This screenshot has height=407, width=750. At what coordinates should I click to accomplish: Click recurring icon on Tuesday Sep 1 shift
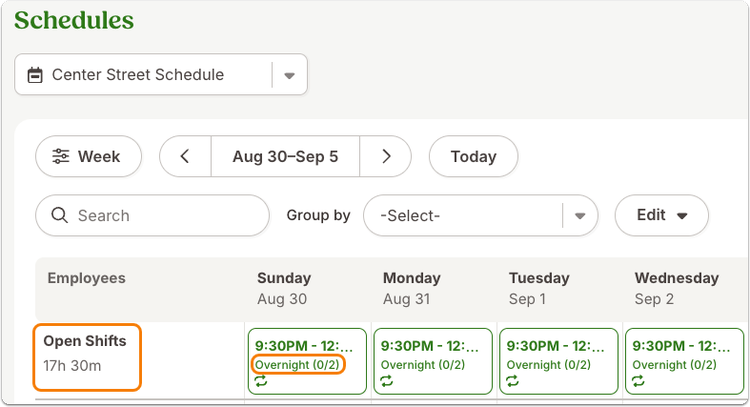coord(513,381)
